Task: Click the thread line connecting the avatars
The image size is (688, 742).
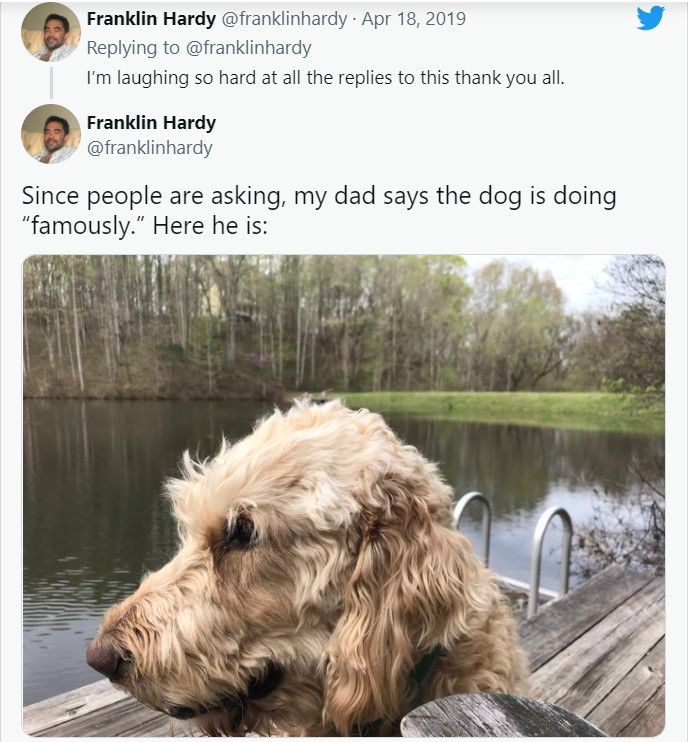Action: [51, 82]
